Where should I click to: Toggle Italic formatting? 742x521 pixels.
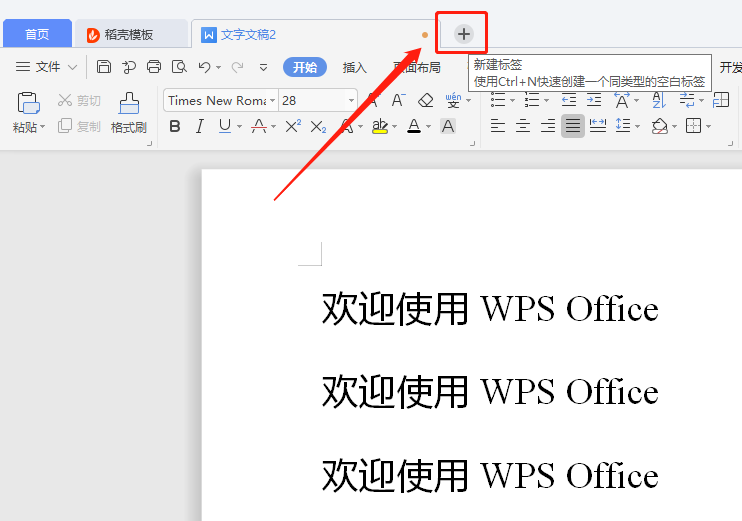200,126
